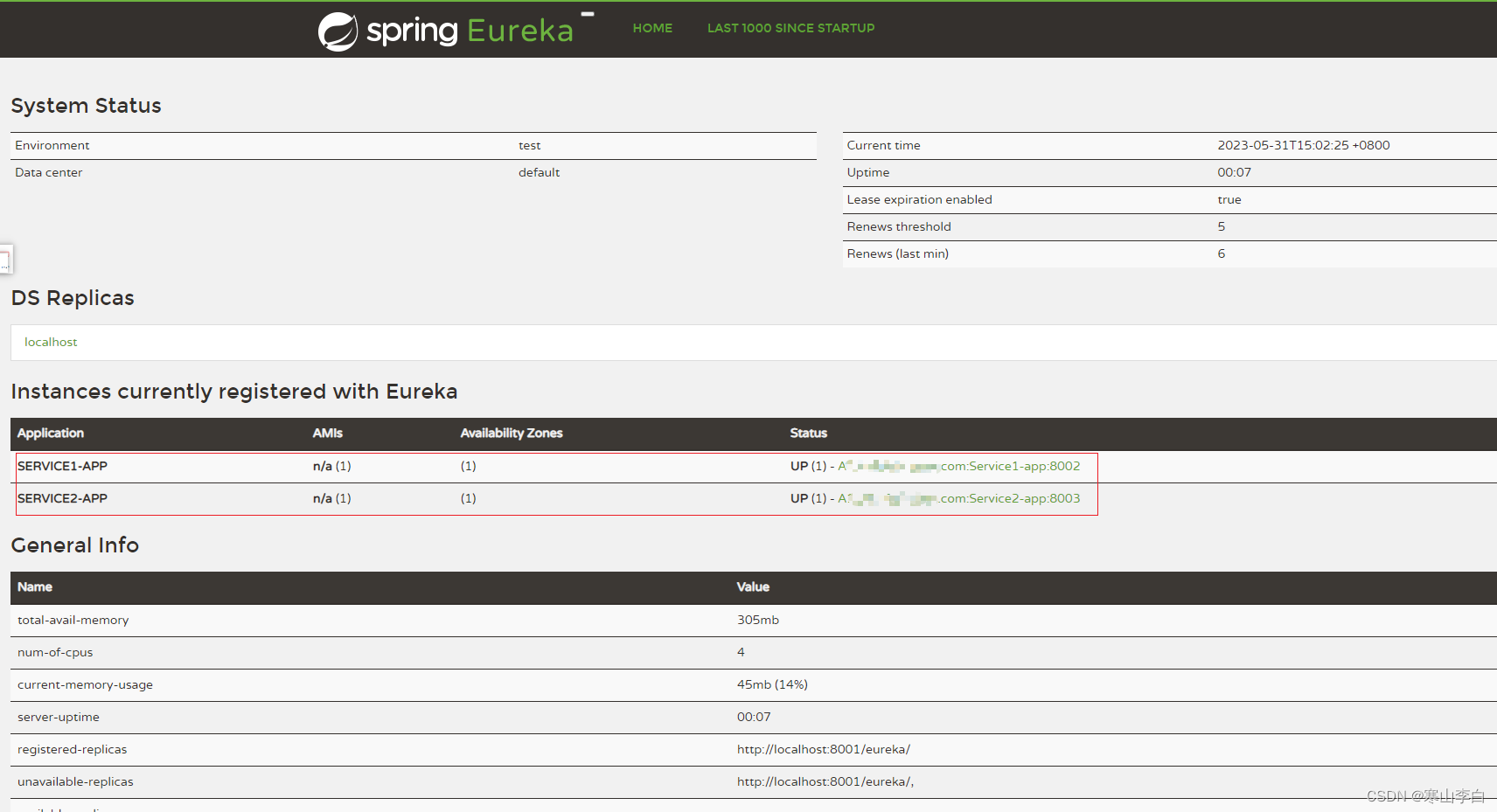Click the General Info heading
Image resolution: width=1497 pixels, height=812 pixels.
point(75,545)
